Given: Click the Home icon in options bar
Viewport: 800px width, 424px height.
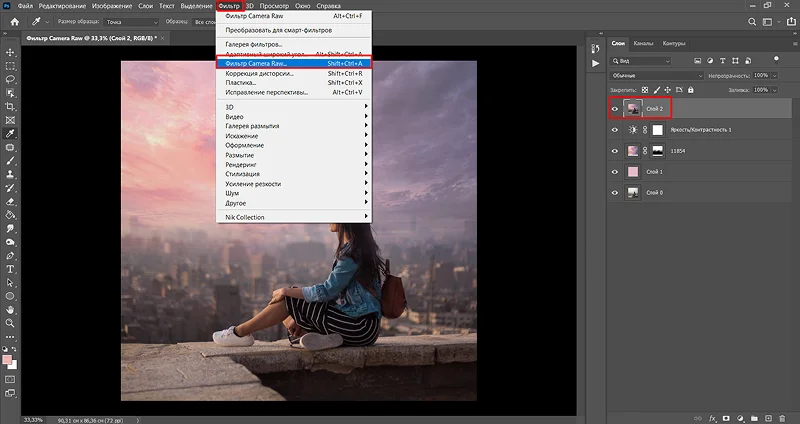Looking at the screenshot, I should (15, 22).
